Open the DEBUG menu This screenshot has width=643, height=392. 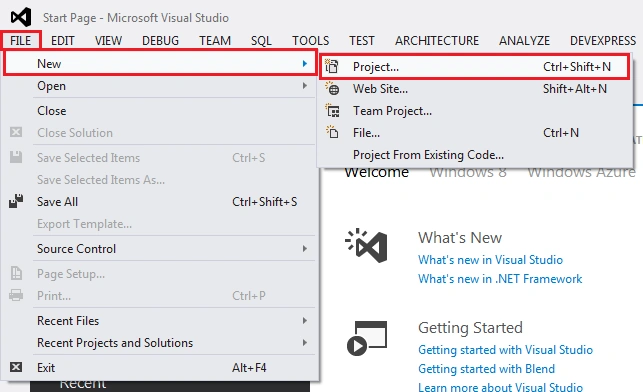point(160,41)
